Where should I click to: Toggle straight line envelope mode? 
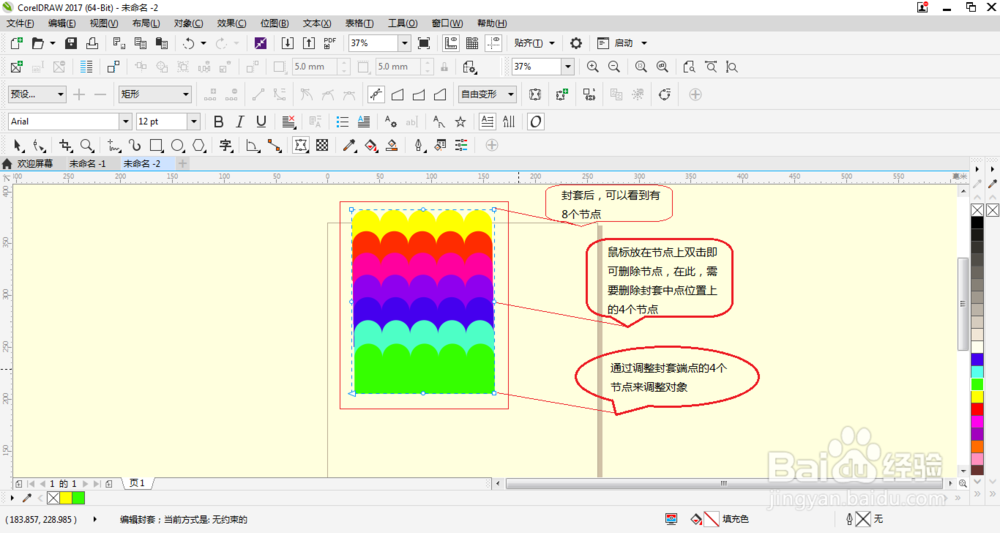point(397,94)
